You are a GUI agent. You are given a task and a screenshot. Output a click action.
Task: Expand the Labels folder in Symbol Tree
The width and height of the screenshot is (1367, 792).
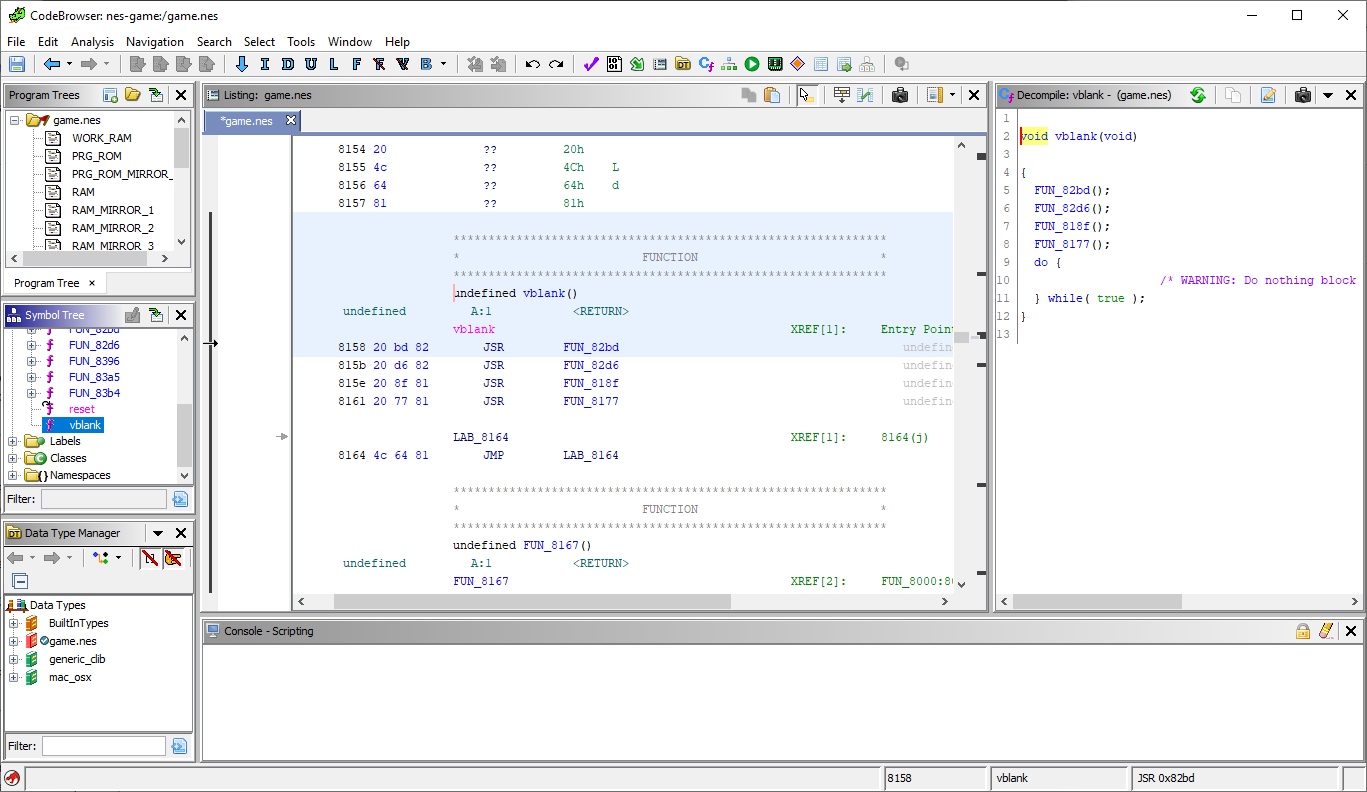click(13, 441)
